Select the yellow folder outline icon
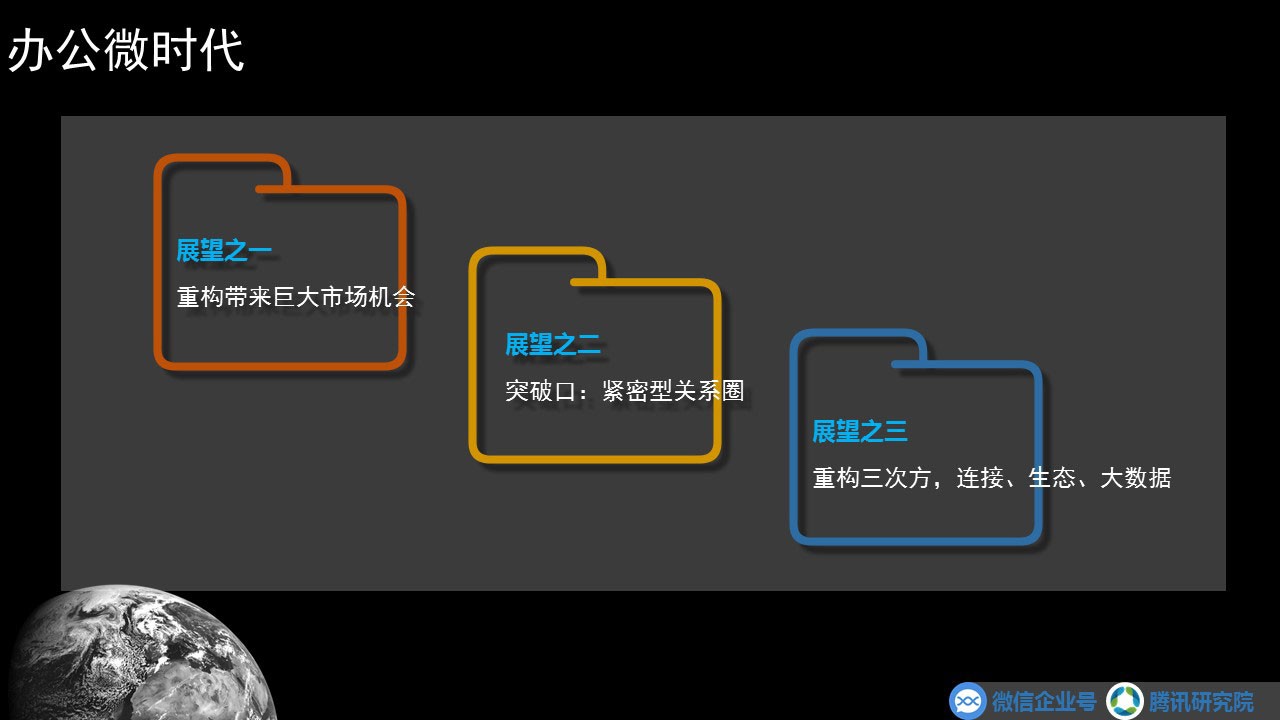The image size is (1280, 720). point(596,355)
